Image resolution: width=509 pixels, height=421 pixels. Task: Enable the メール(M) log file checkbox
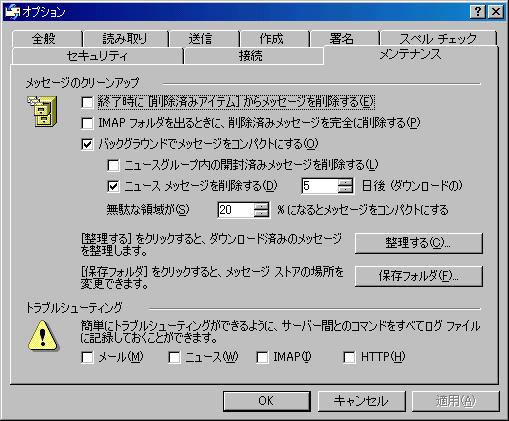click(87, 358)
